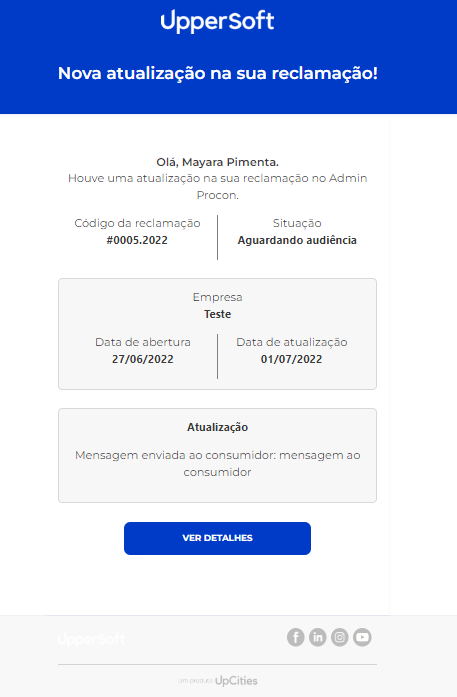Click the UpCities logo in footer

pyautogui.click(x=236, y=681)
